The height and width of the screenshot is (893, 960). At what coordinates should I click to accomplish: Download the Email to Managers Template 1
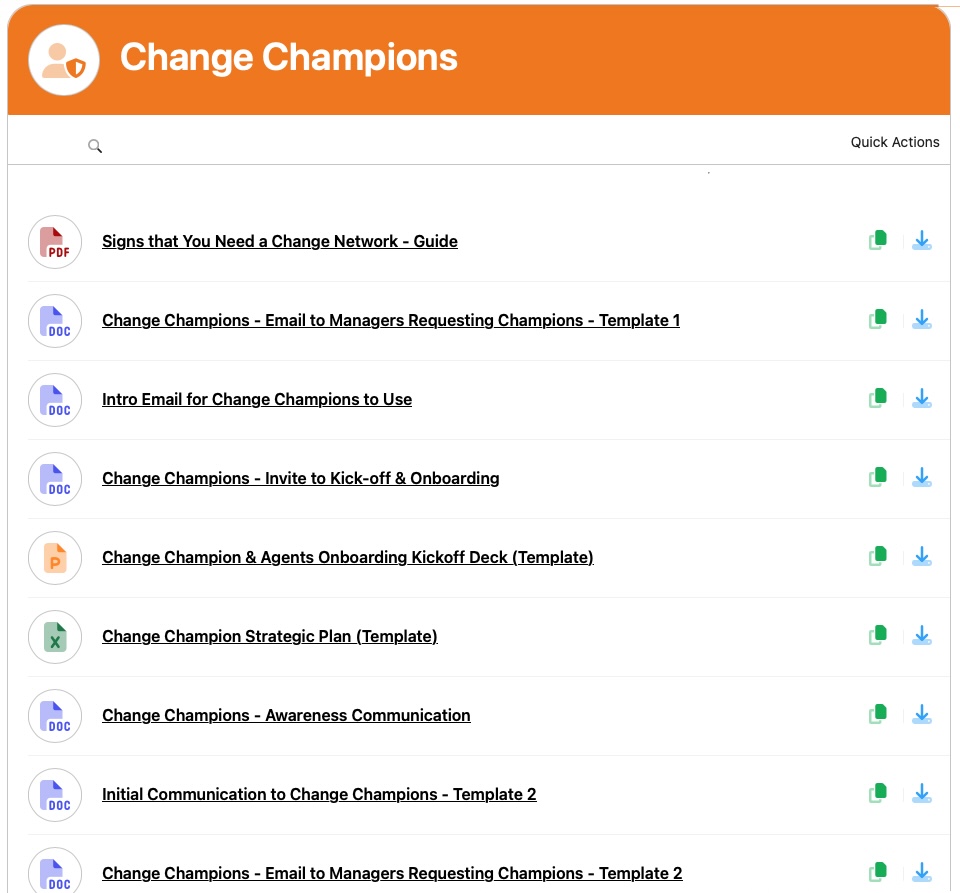click(922, 320)
